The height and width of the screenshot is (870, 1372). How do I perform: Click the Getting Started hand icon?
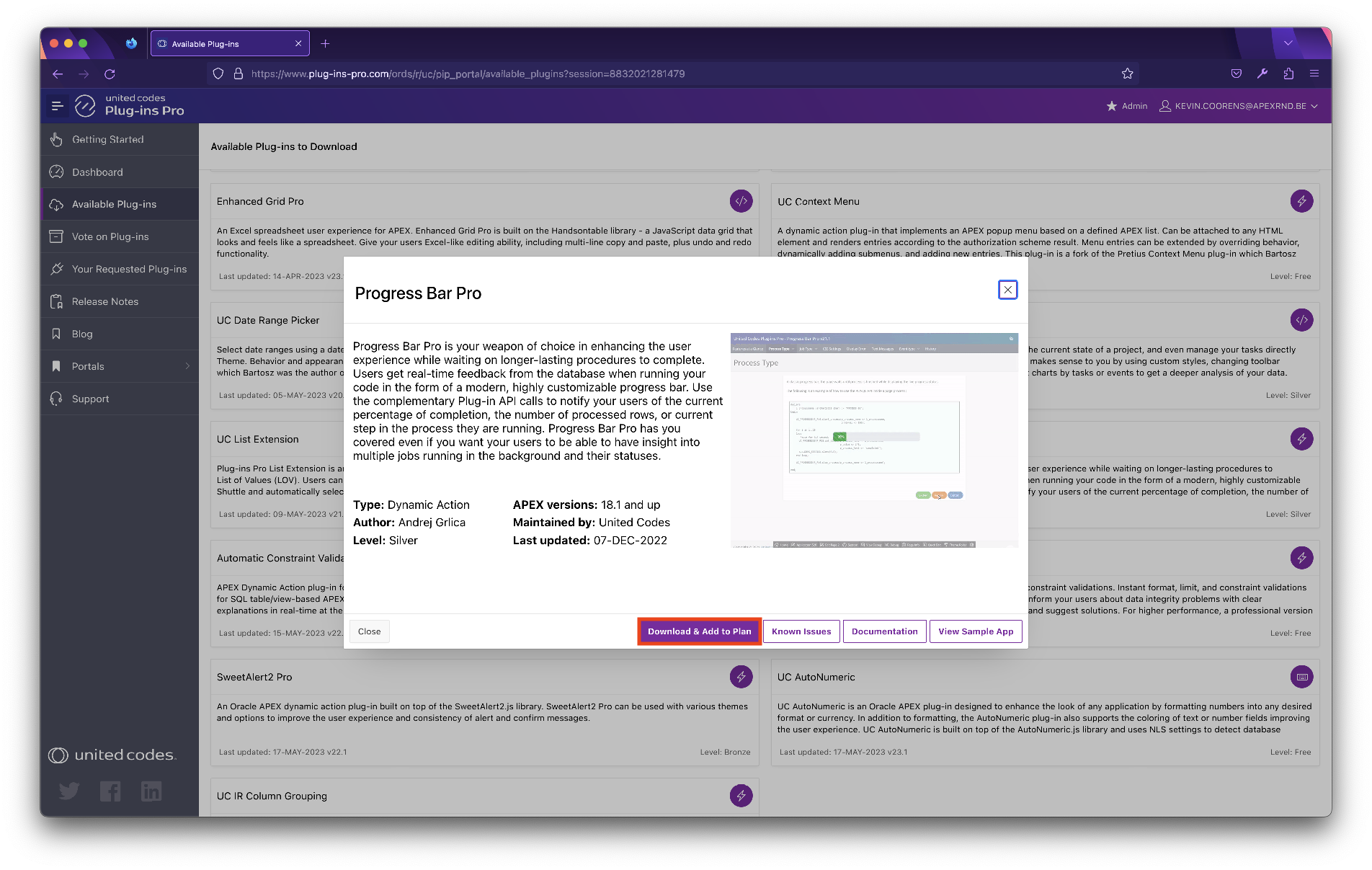coord(56,139)
